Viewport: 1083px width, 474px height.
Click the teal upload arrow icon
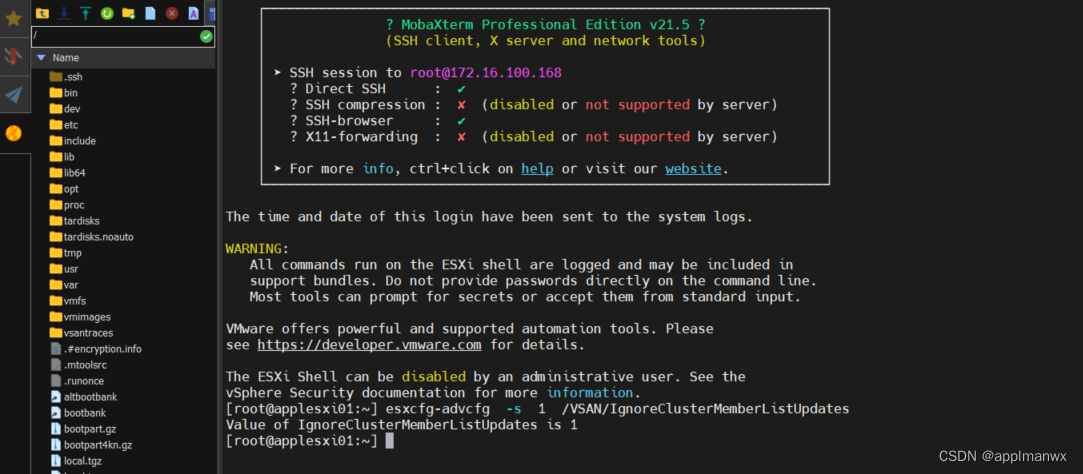[x=86, y=12]
